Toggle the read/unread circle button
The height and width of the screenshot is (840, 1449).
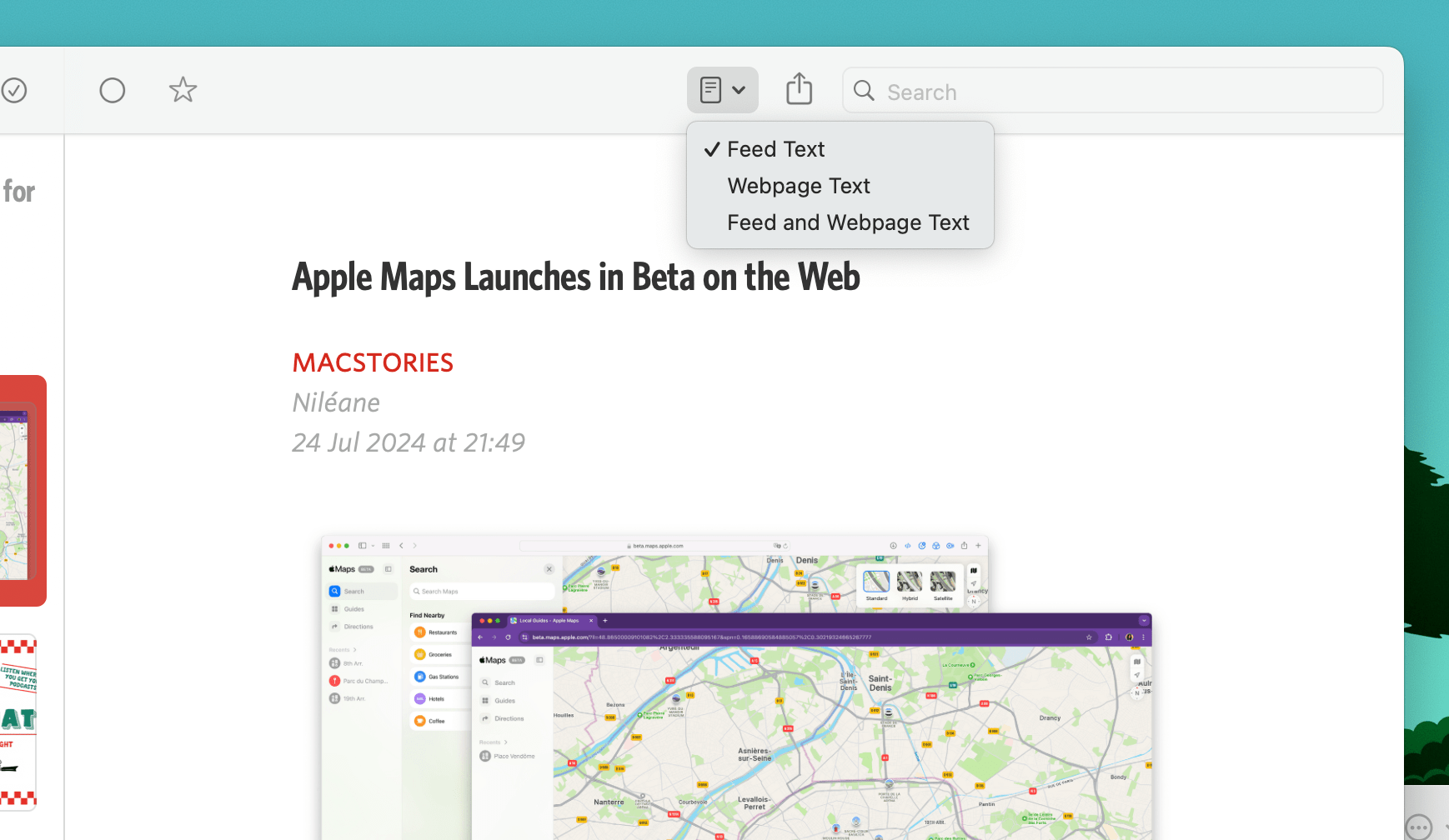(x=113, y=90)
